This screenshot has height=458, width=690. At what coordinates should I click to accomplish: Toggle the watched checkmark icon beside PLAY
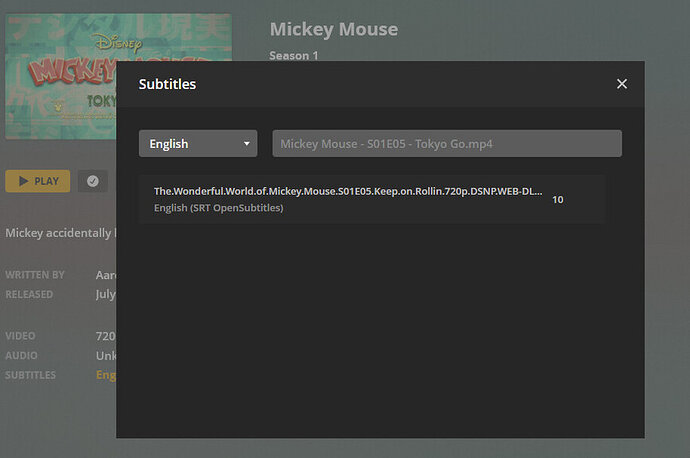(x=93, y=181)
